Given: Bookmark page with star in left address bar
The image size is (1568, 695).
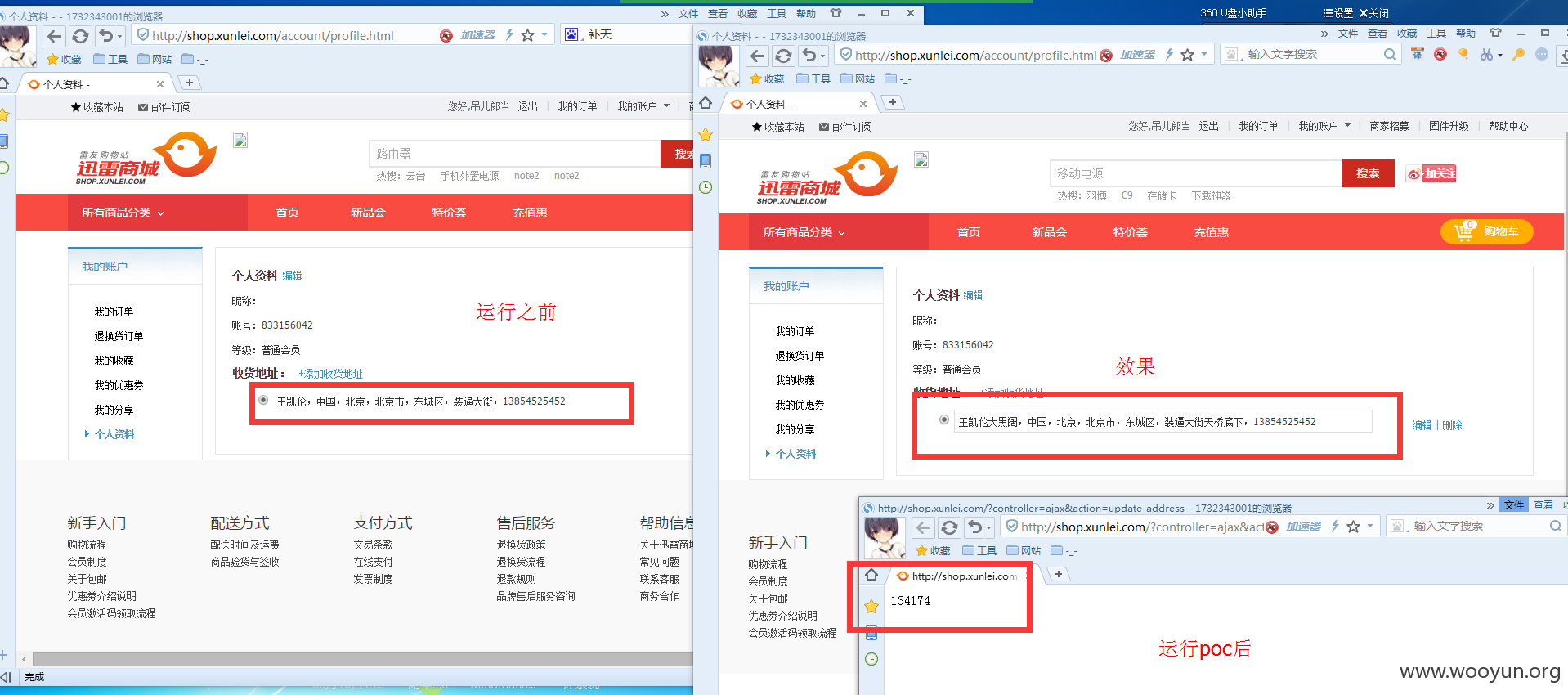Looking at the screenshot, I should 527,35.
